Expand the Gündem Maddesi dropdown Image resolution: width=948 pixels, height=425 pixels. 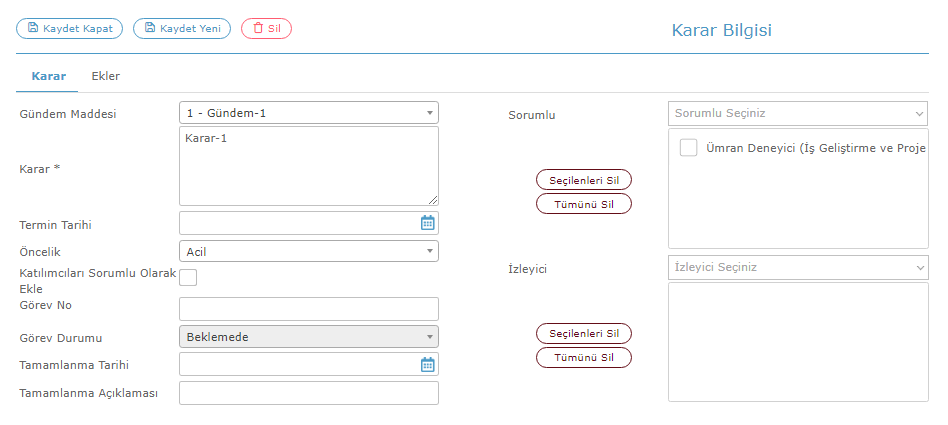[x=309, y=112]
